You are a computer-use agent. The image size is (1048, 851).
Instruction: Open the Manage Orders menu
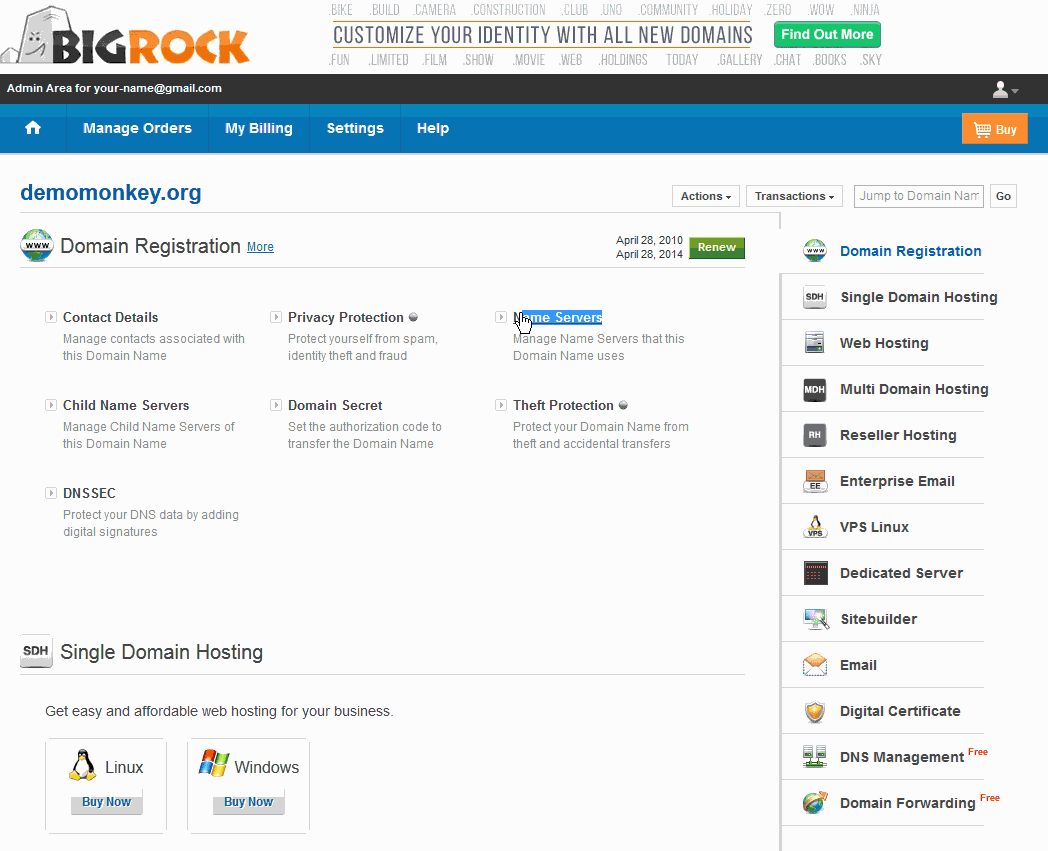click(137, 128)
